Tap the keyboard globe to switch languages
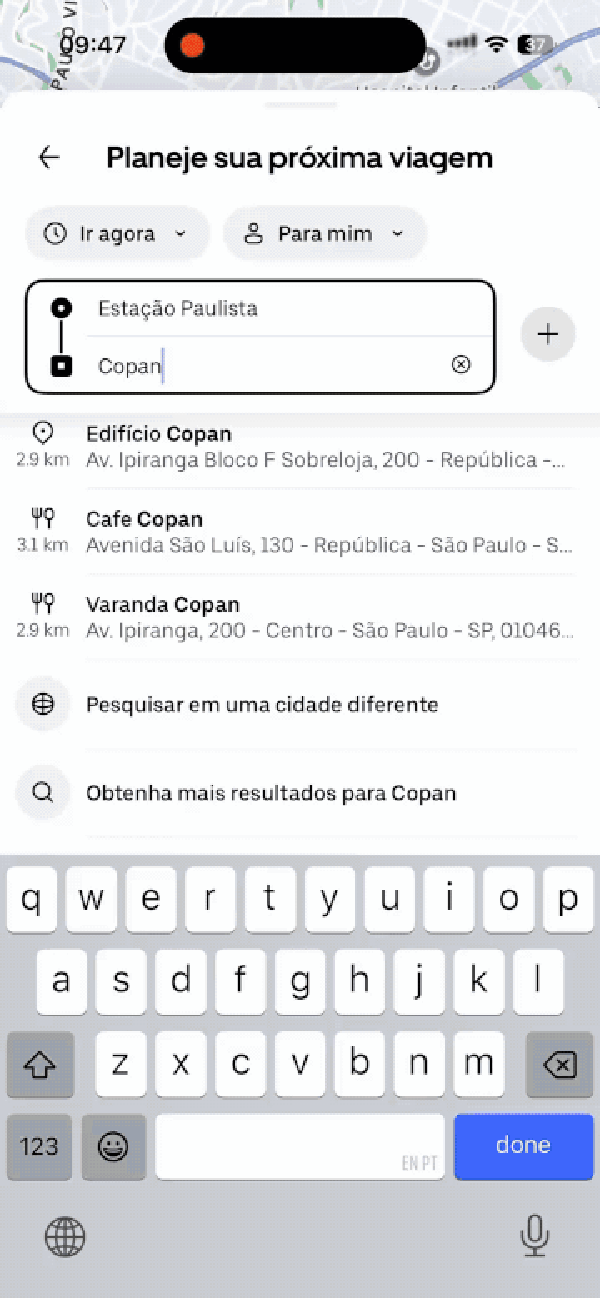This screenshot has width=600, height=1298. coord(64,1237)
